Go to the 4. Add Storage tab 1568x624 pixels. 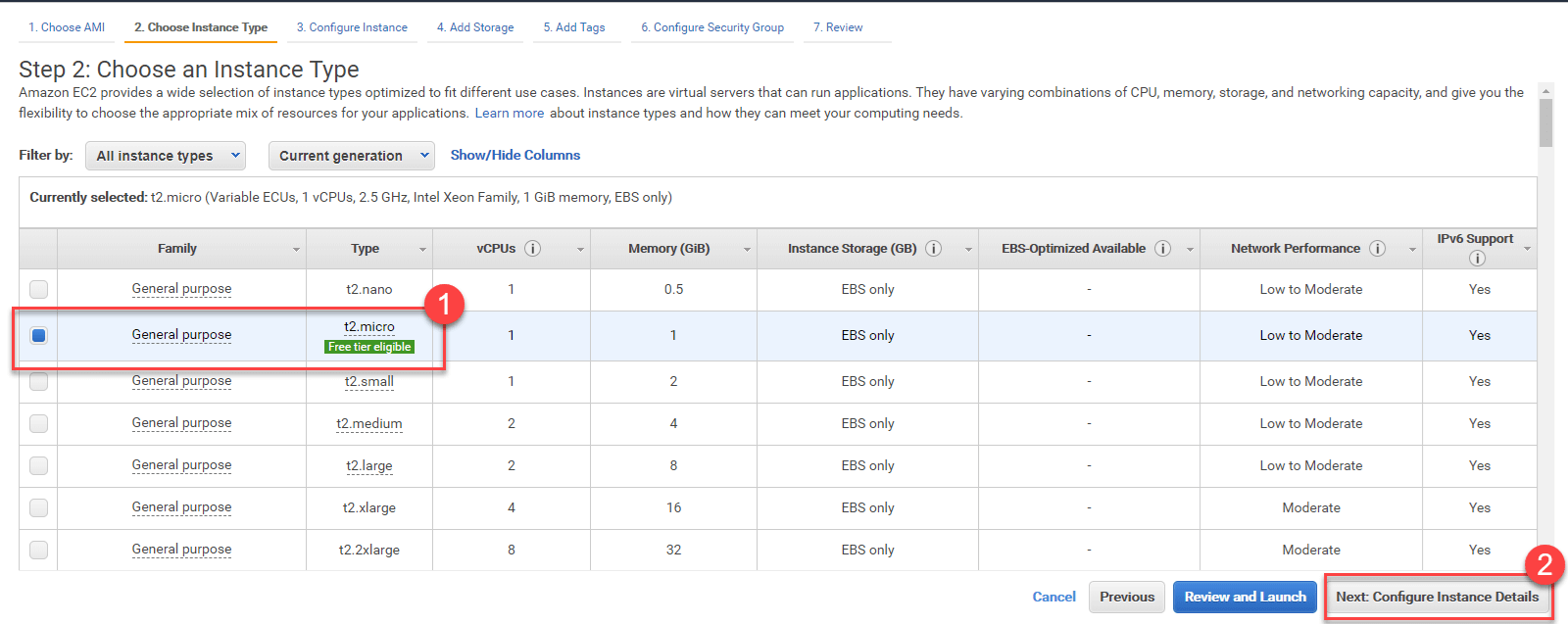pyautogui.click(x=475, y=27)
